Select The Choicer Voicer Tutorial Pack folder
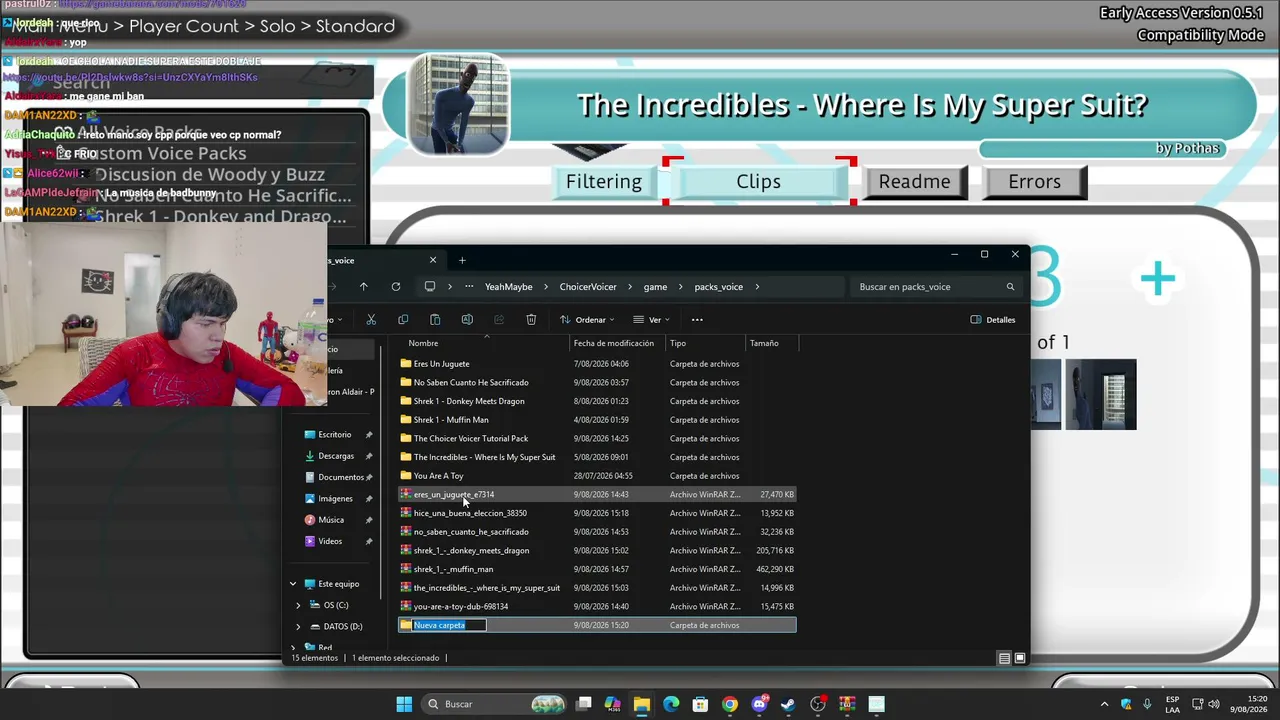Viewport: 1280px width, 720px height. click(x=597, y=438)
